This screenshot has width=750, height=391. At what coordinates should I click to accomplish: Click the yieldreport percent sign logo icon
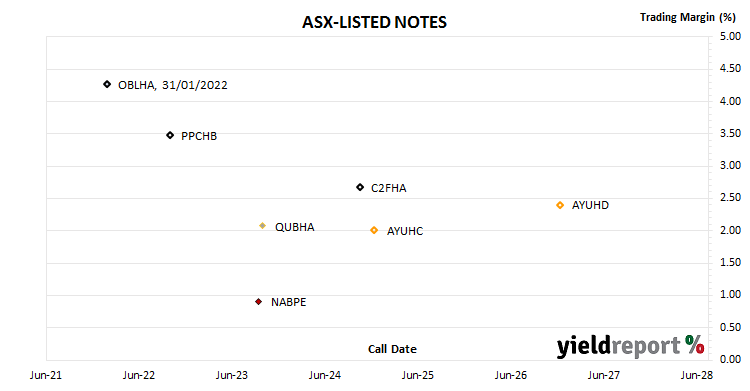point(694,344)
